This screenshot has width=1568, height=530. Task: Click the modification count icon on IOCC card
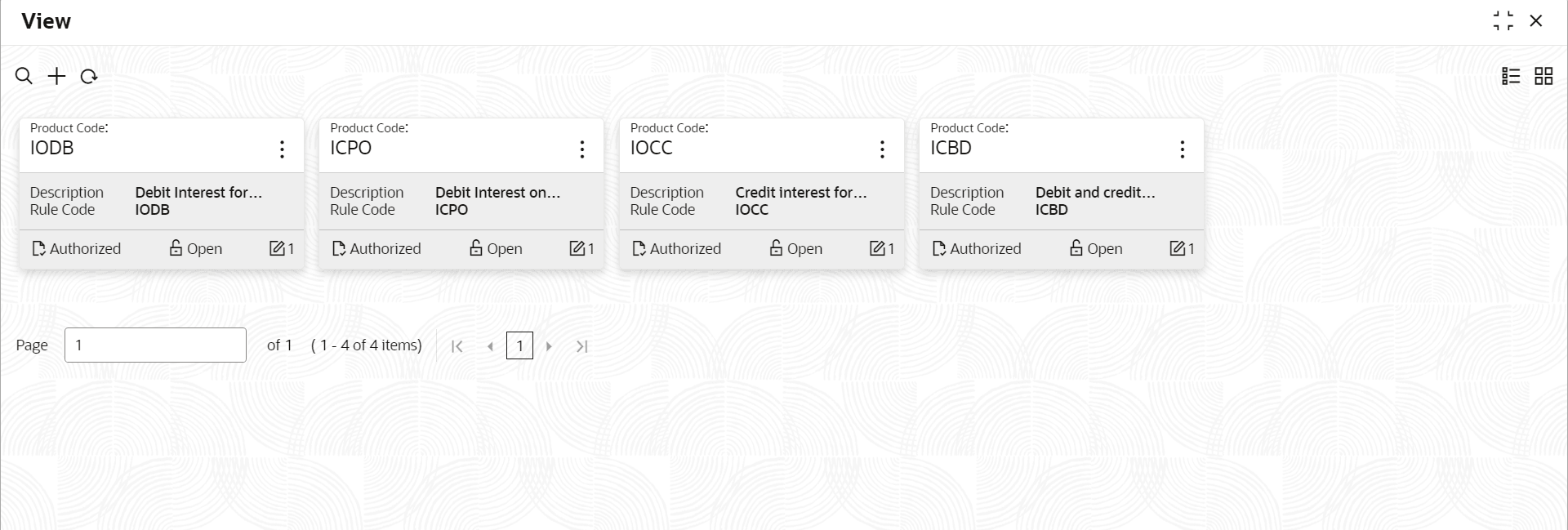click(x=877, y=248)
